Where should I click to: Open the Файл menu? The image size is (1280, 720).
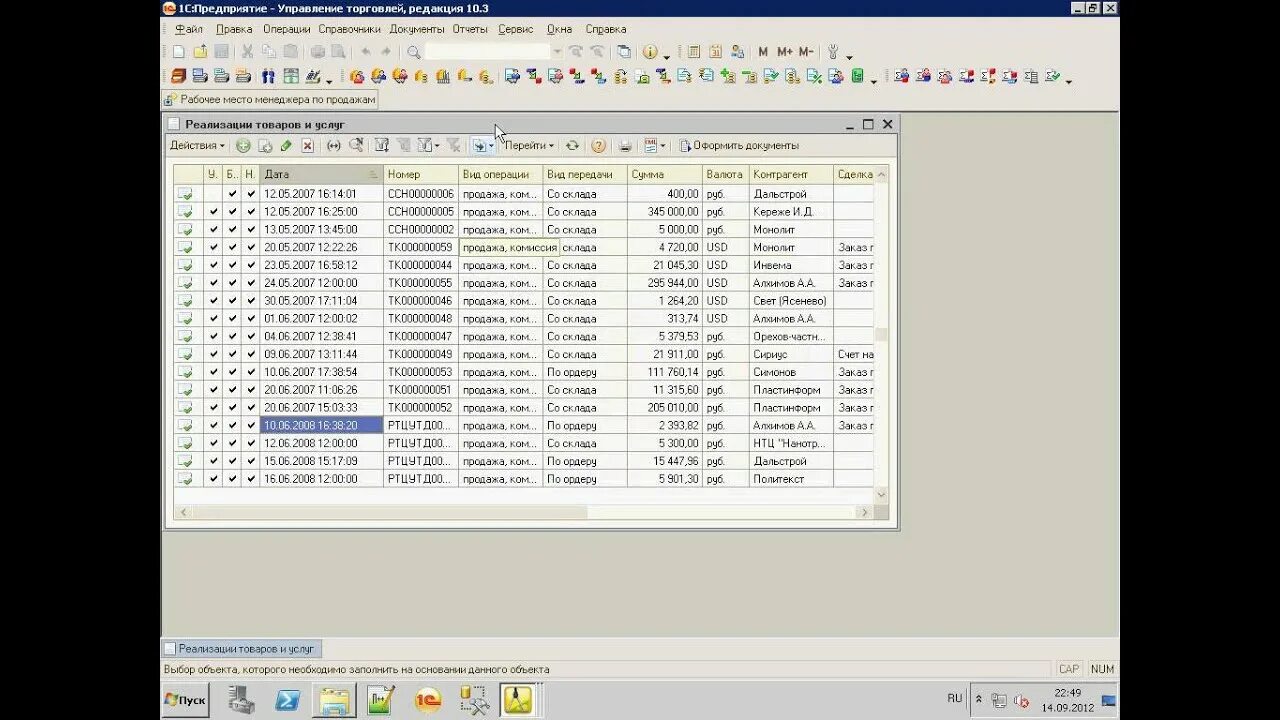(x=189, y=29)
